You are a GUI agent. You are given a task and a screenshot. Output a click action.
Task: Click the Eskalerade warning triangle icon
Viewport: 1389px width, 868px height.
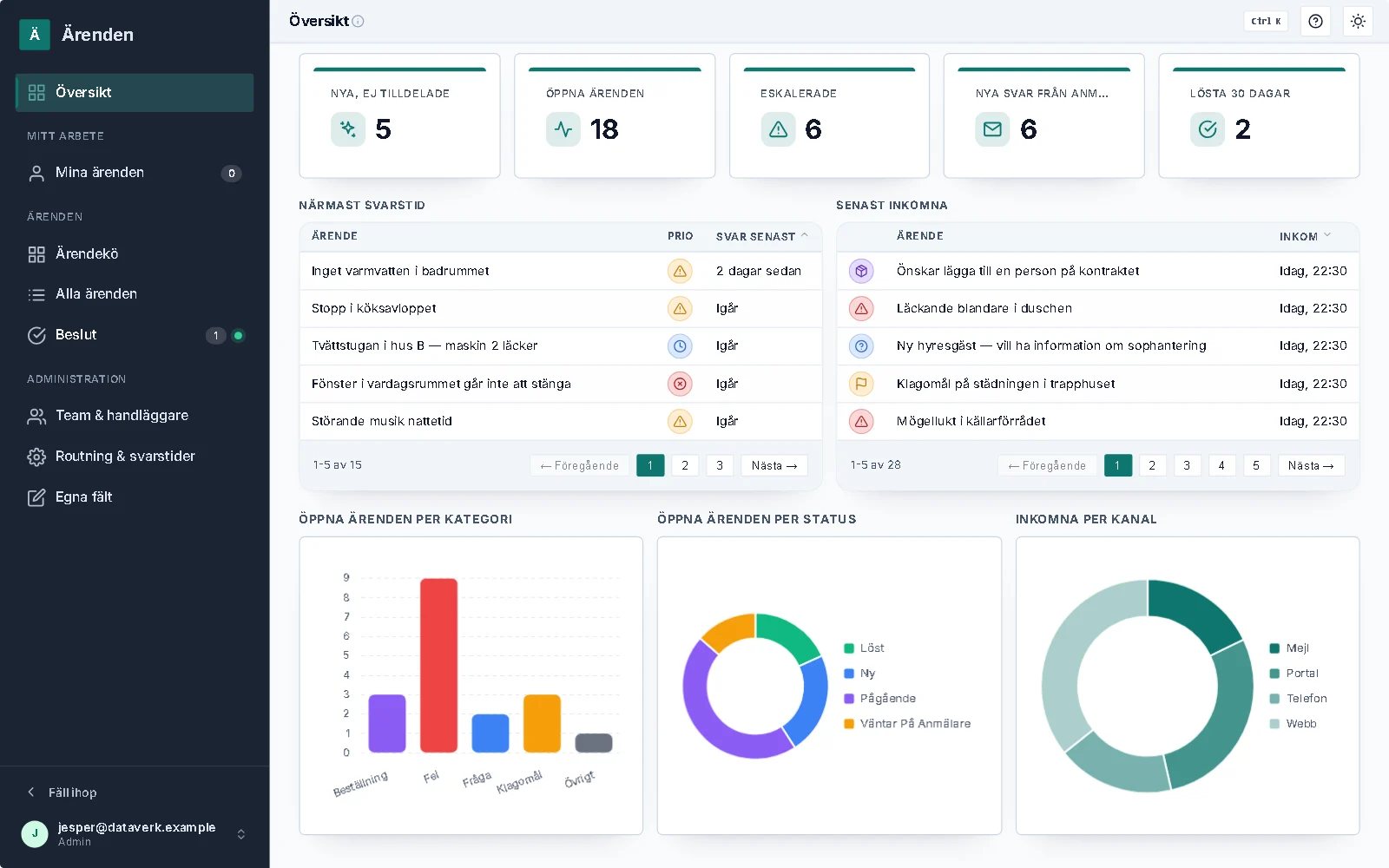(779, 129)
